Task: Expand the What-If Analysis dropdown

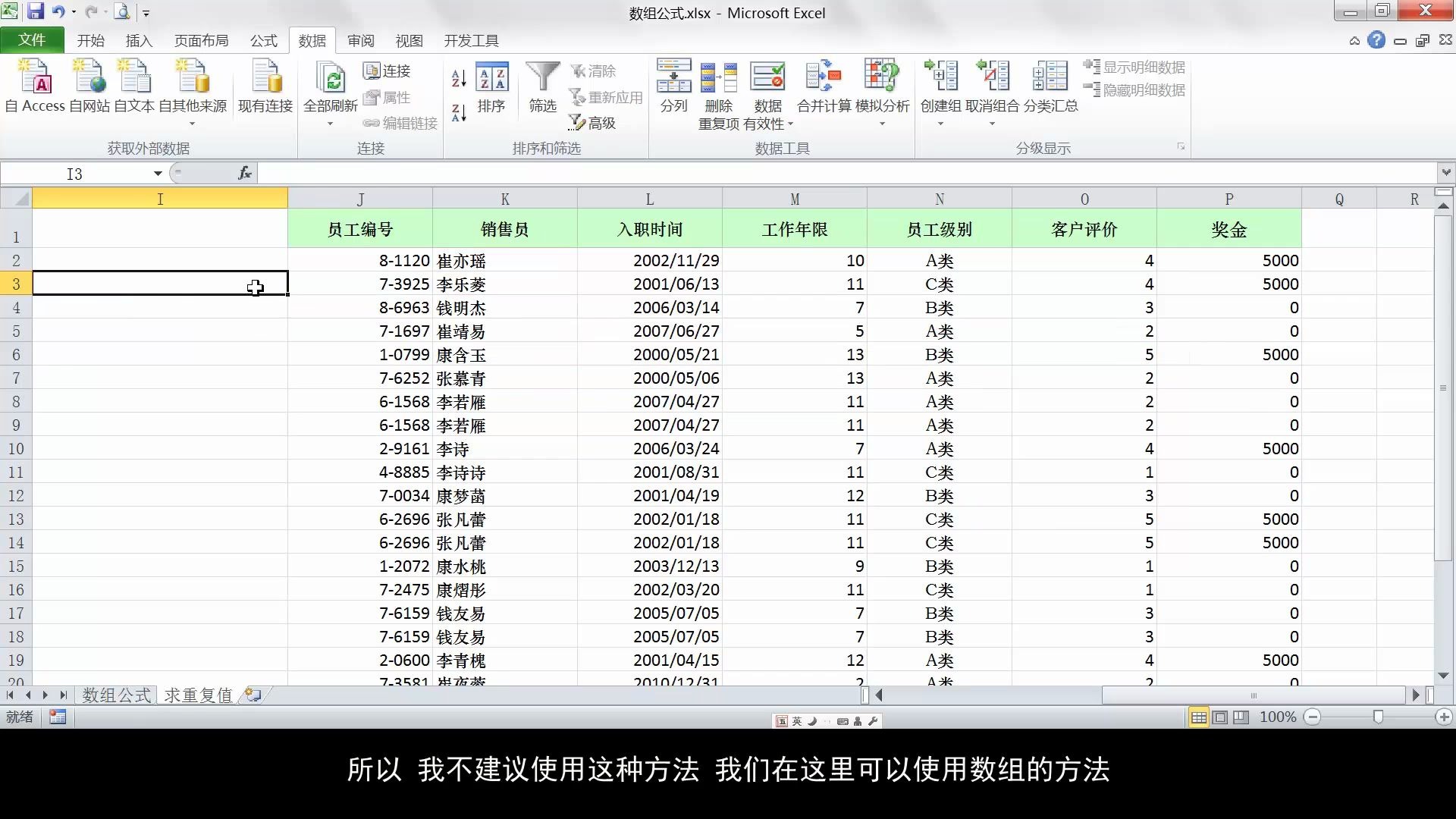Action: click(x=882, y=124)
